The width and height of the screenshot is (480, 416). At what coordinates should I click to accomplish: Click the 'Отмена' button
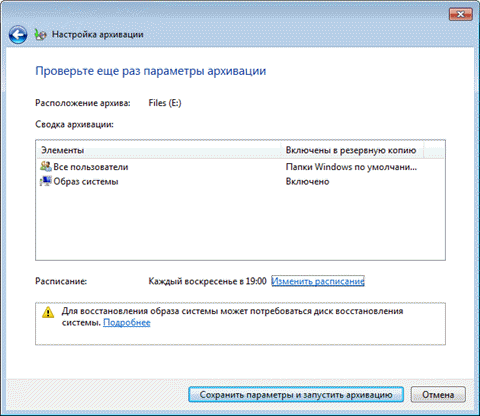pos(438,395)
